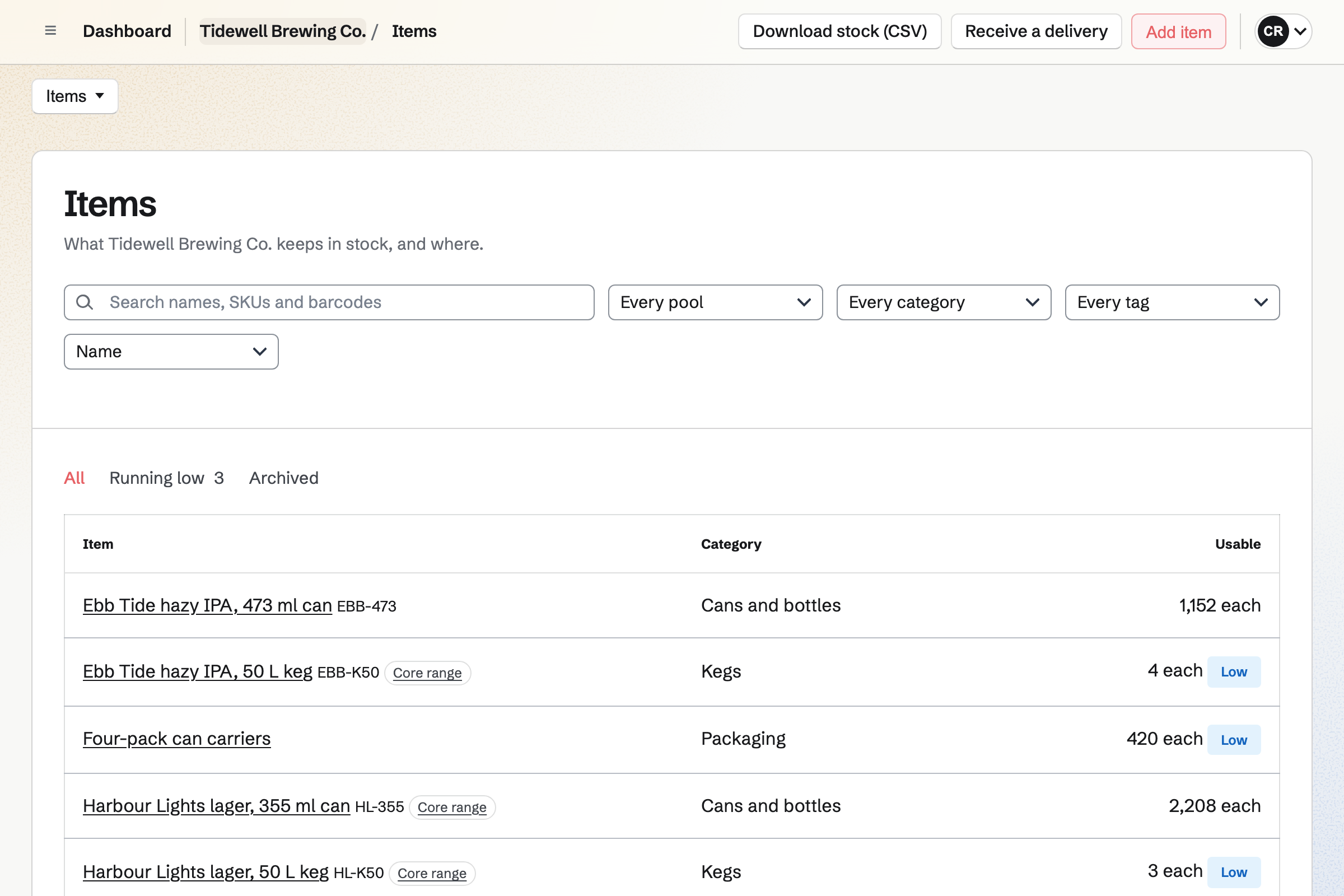
Task: Click the search magnifier icon
Action: [85, 302]
